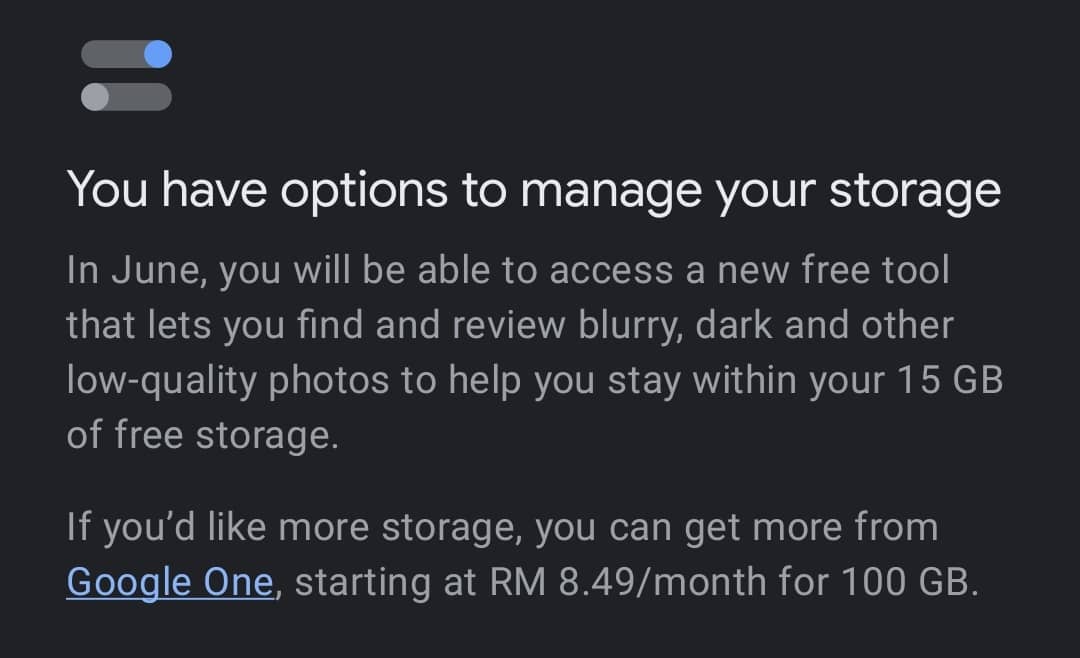
Task: Click the gray knob of the lower switch
Action: tap(95, 97)
